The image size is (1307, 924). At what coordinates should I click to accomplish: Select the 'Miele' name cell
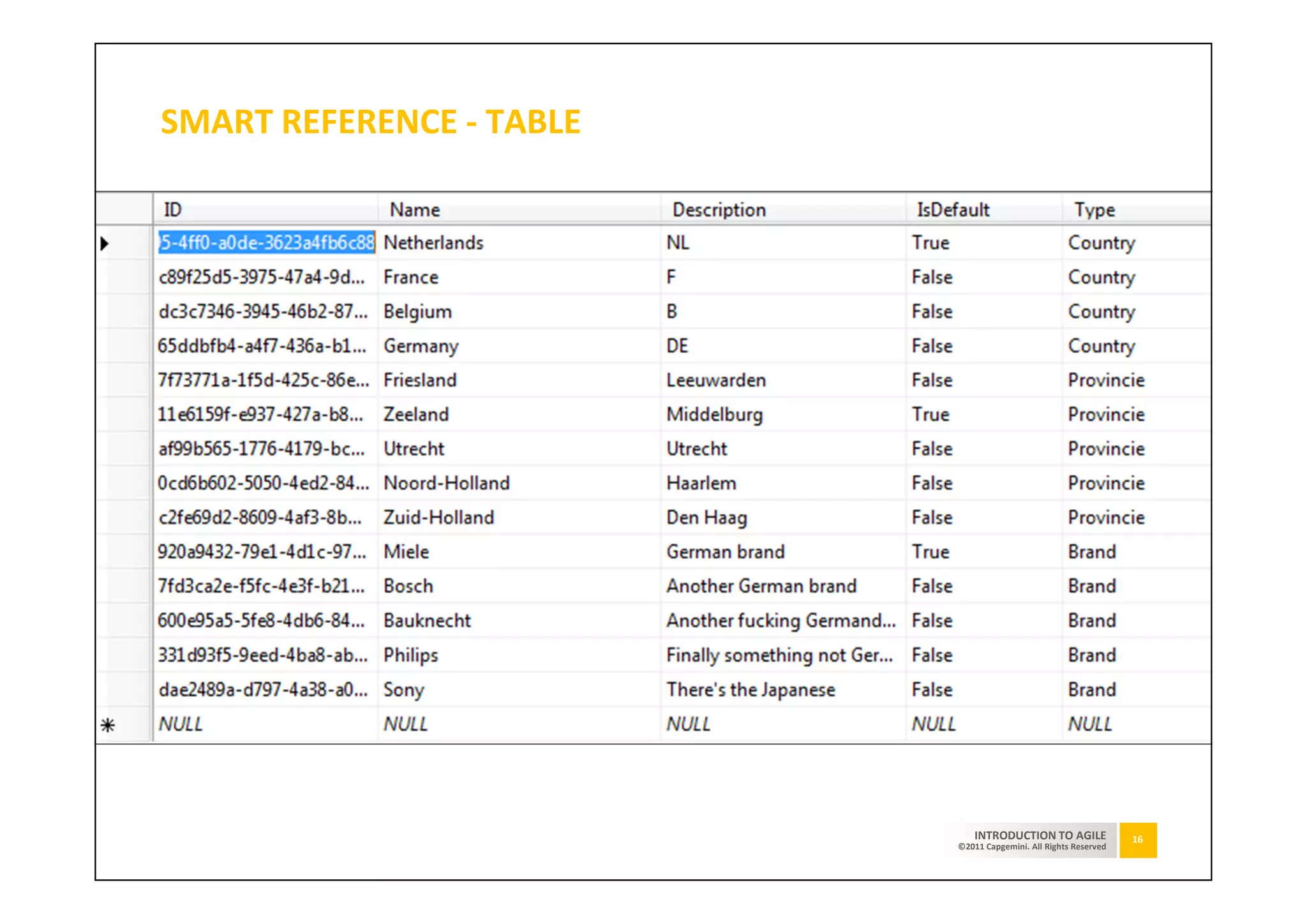519,552
